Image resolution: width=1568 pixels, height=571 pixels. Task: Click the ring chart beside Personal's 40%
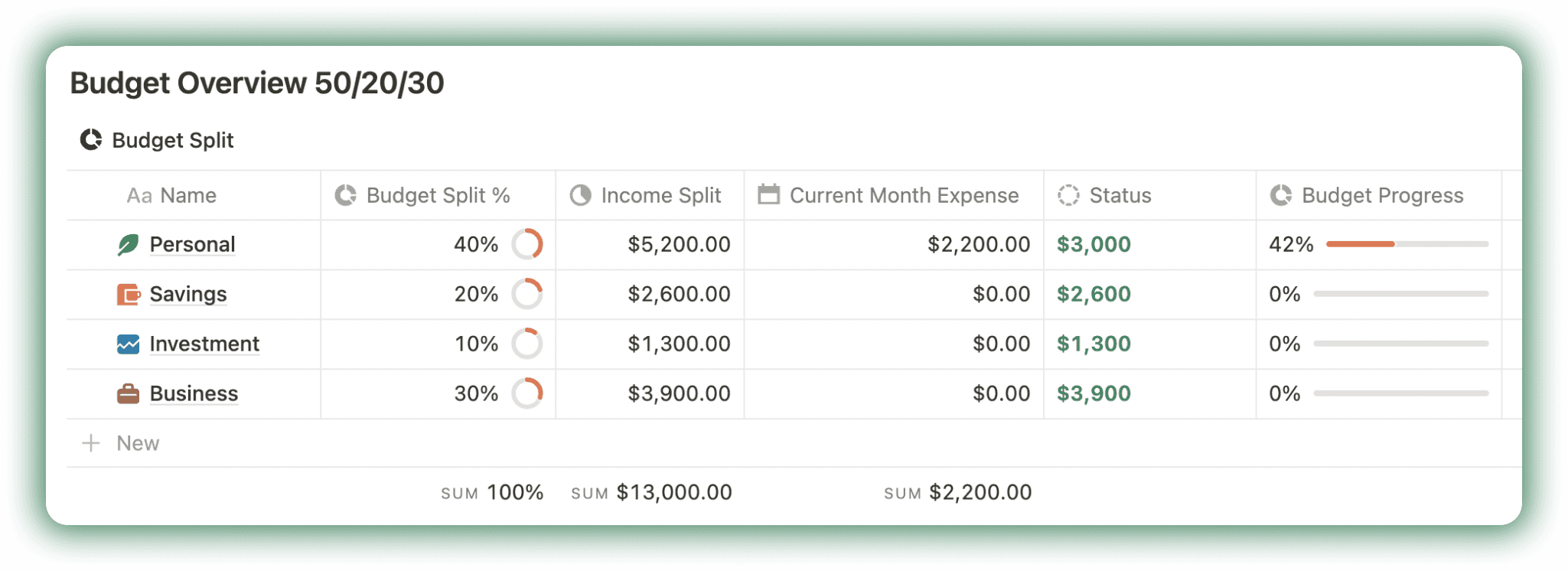click(527, 244)
